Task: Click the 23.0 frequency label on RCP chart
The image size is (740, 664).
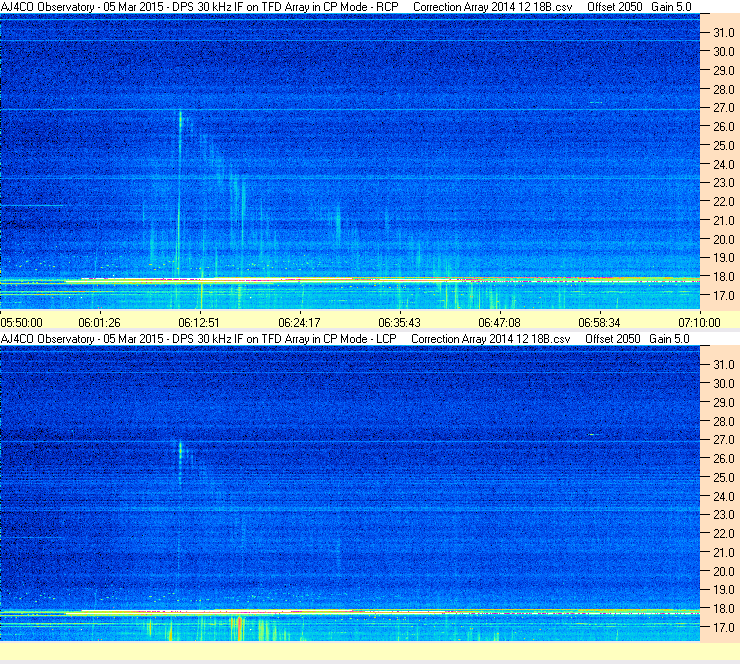Action: (723, 183)
